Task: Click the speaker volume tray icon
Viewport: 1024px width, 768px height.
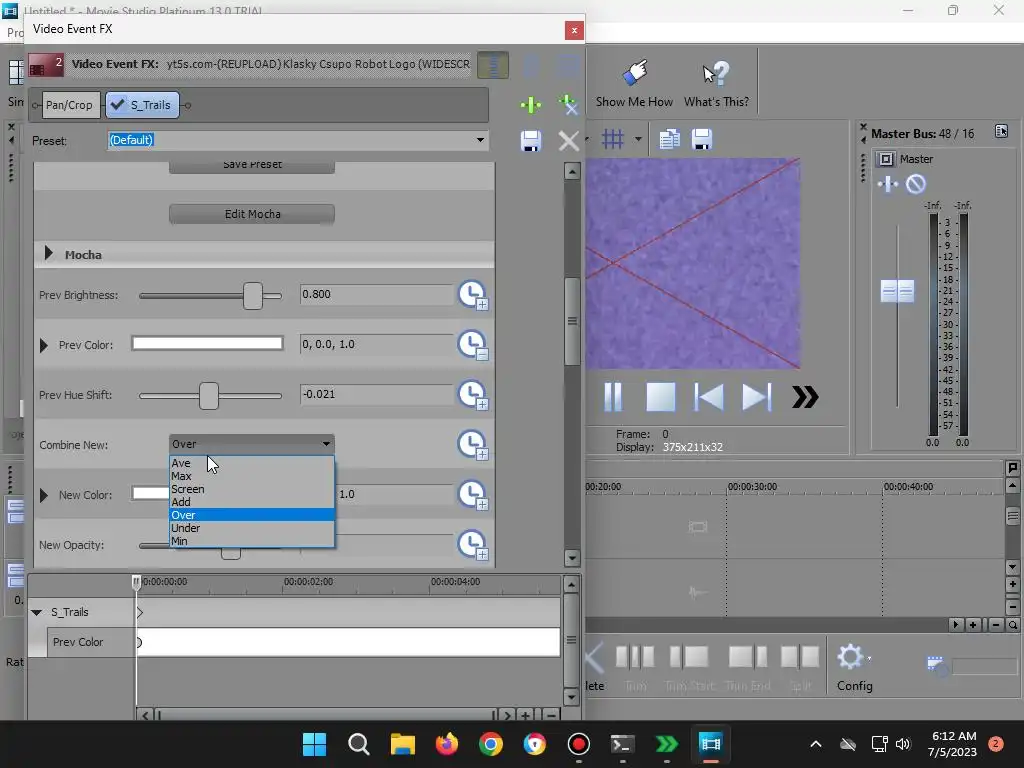Action: pyautogui.click(x=903, y=744)
